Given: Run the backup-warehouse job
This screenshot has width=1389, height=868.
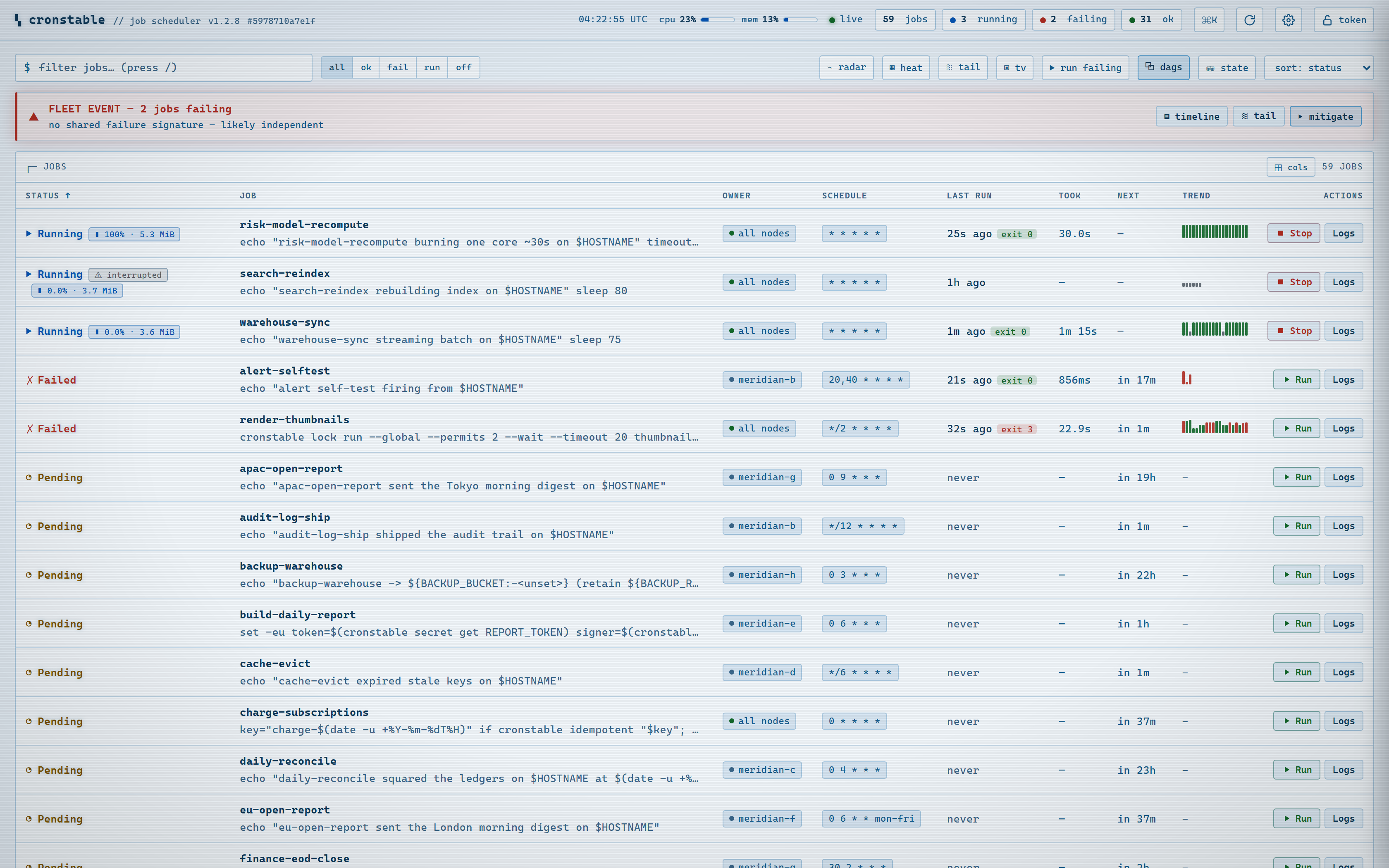Looking at the screenshot, I should pyautogui.click(x=1296, y=575).
